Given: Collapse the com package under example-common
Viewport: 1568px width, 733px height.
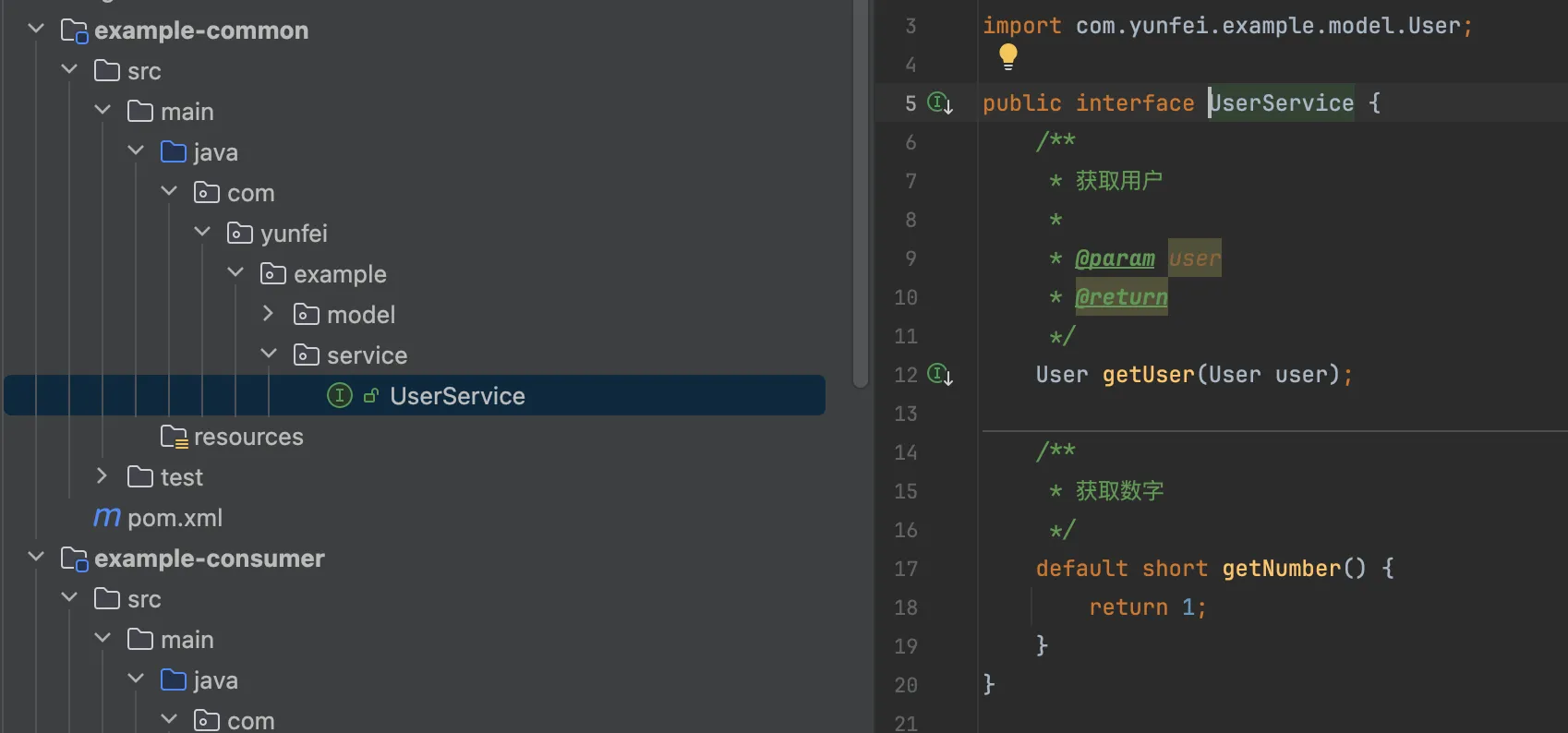Looking at the screenshot, I should 169,191.
